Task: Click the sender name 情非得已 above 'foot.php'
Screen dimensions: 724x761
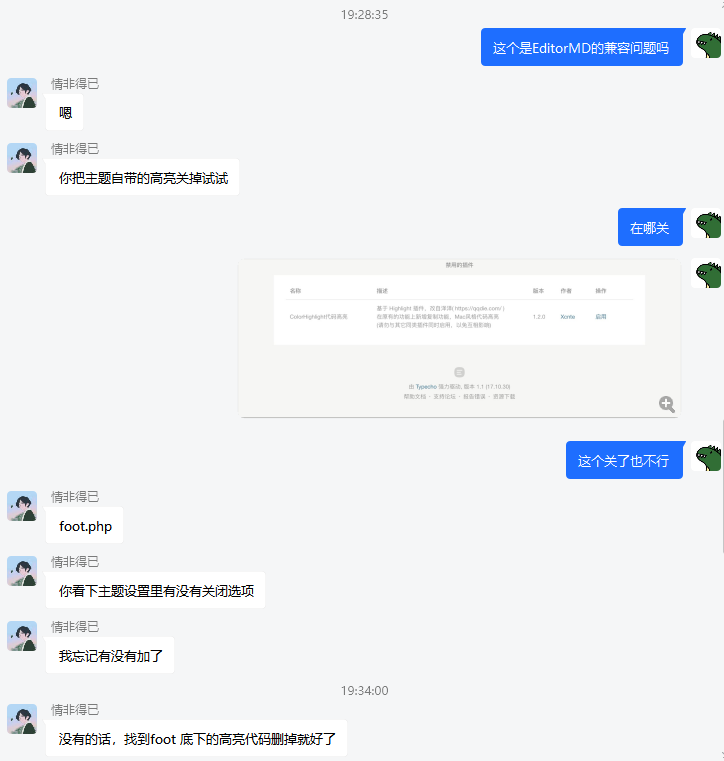Action: coord(75,497)
